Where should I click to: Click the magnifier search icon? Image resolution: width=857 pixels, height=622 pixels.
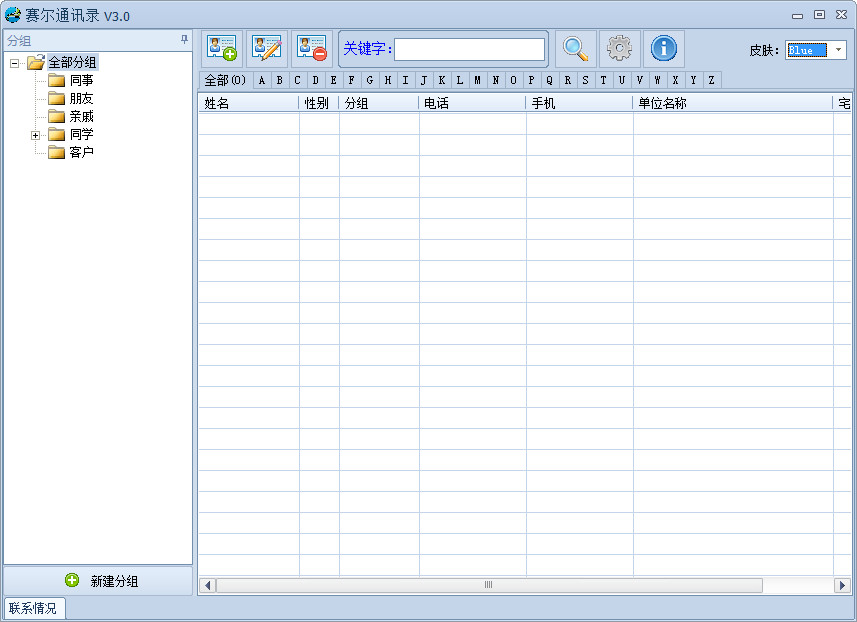click(x=576, y=49)
